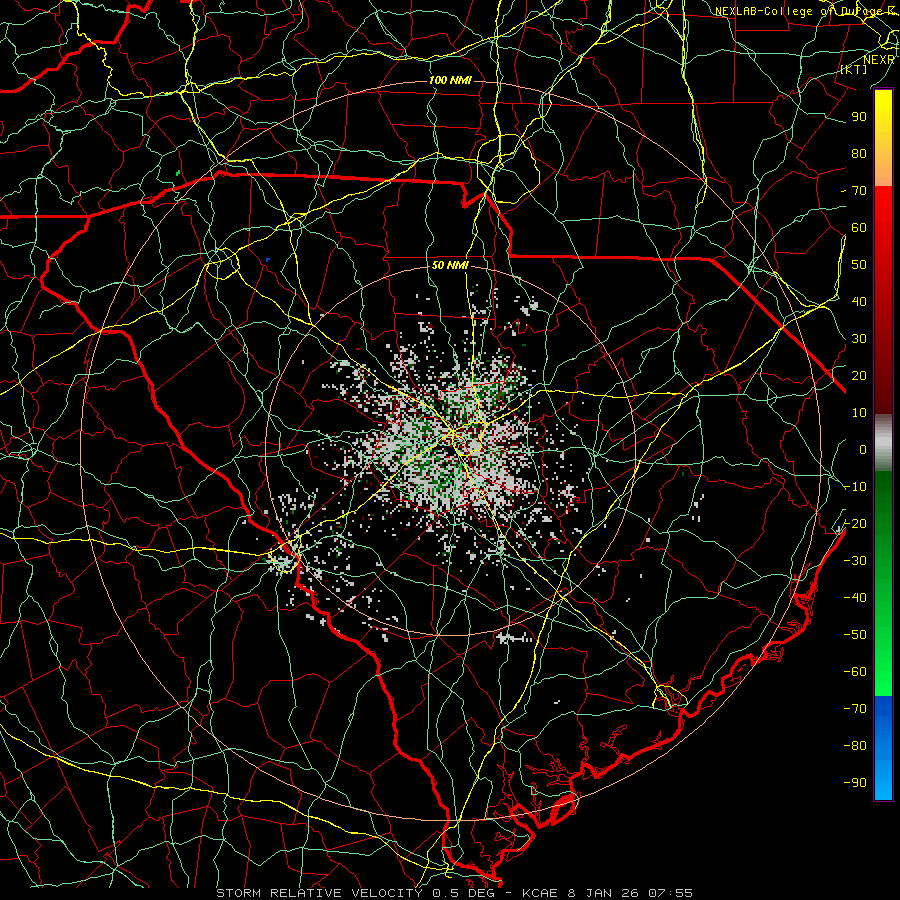Click the -60 scale label
This screenshot has width=900, height=900.
855,672
